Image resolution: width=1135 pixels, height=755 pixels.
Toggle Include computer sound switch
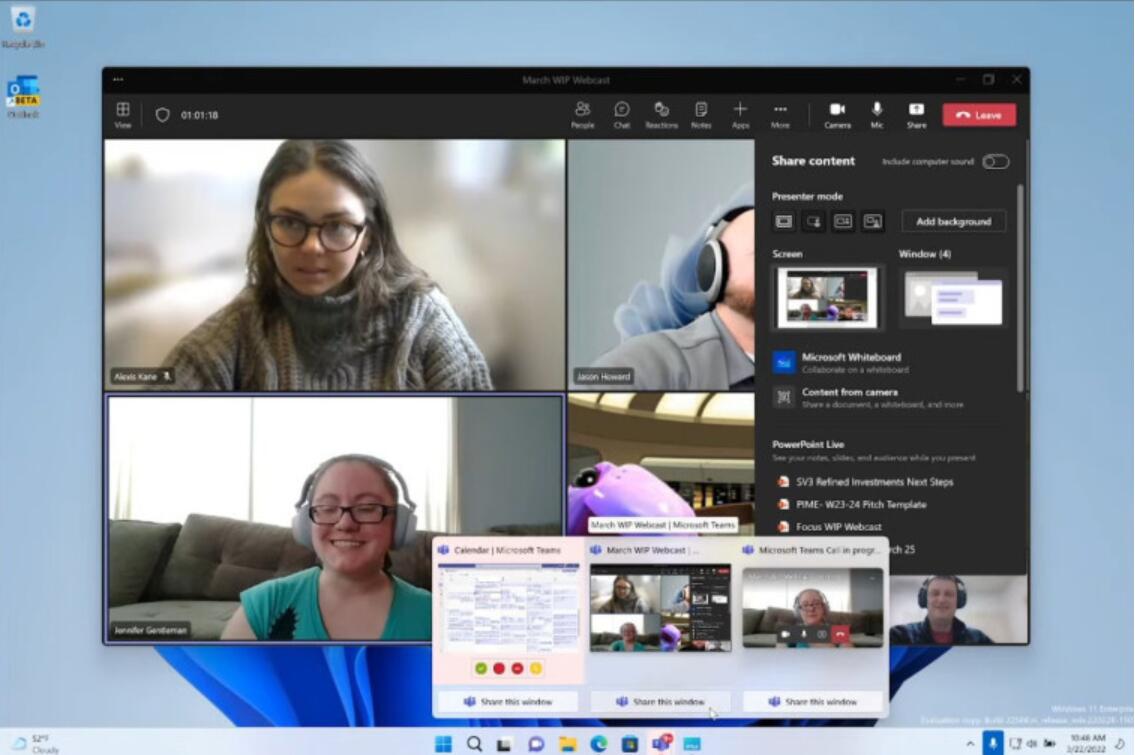[x=995, y=162]
